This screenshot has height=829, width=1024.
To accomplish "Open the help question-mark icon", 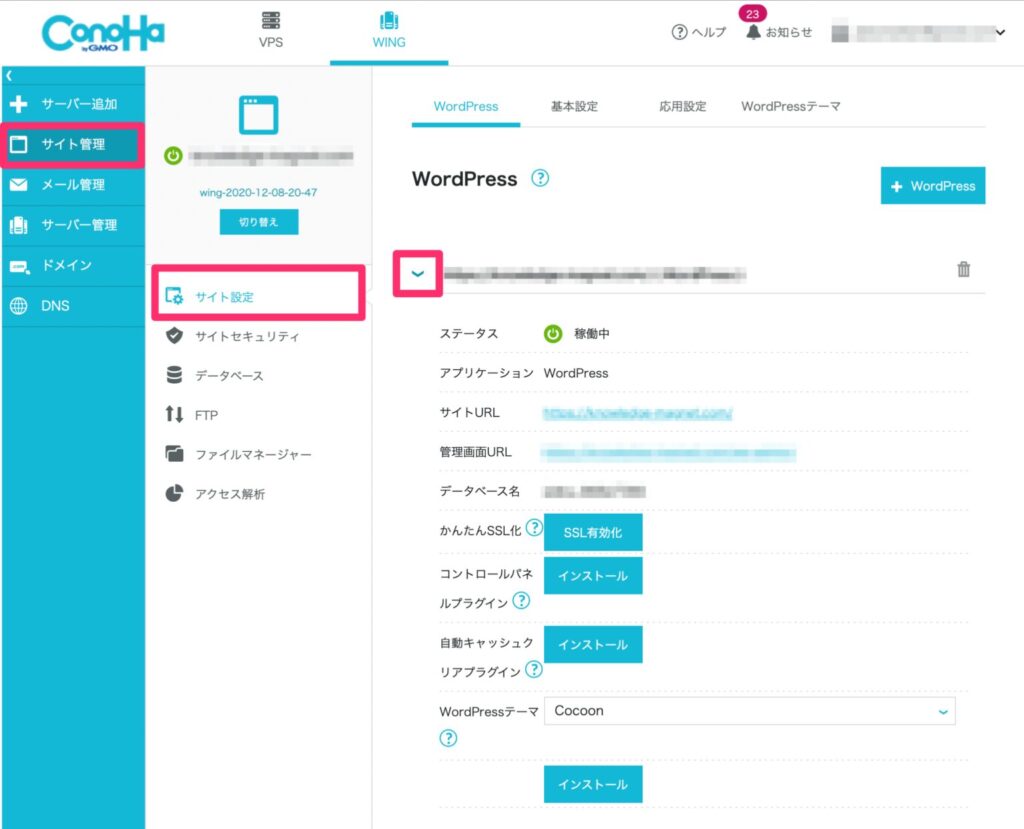I will pos(679,32).
